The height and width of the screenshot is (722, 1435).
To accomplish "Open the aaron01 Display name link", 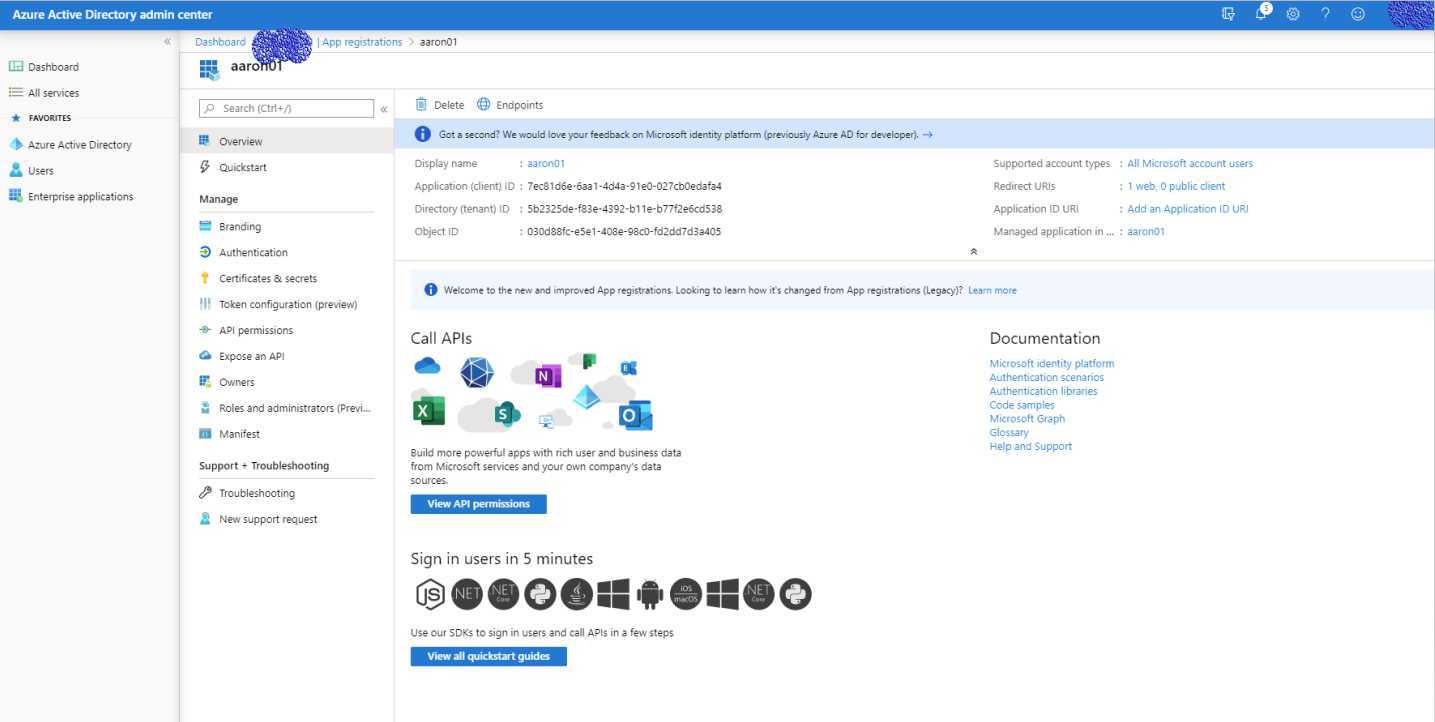I will pos(546,163).
